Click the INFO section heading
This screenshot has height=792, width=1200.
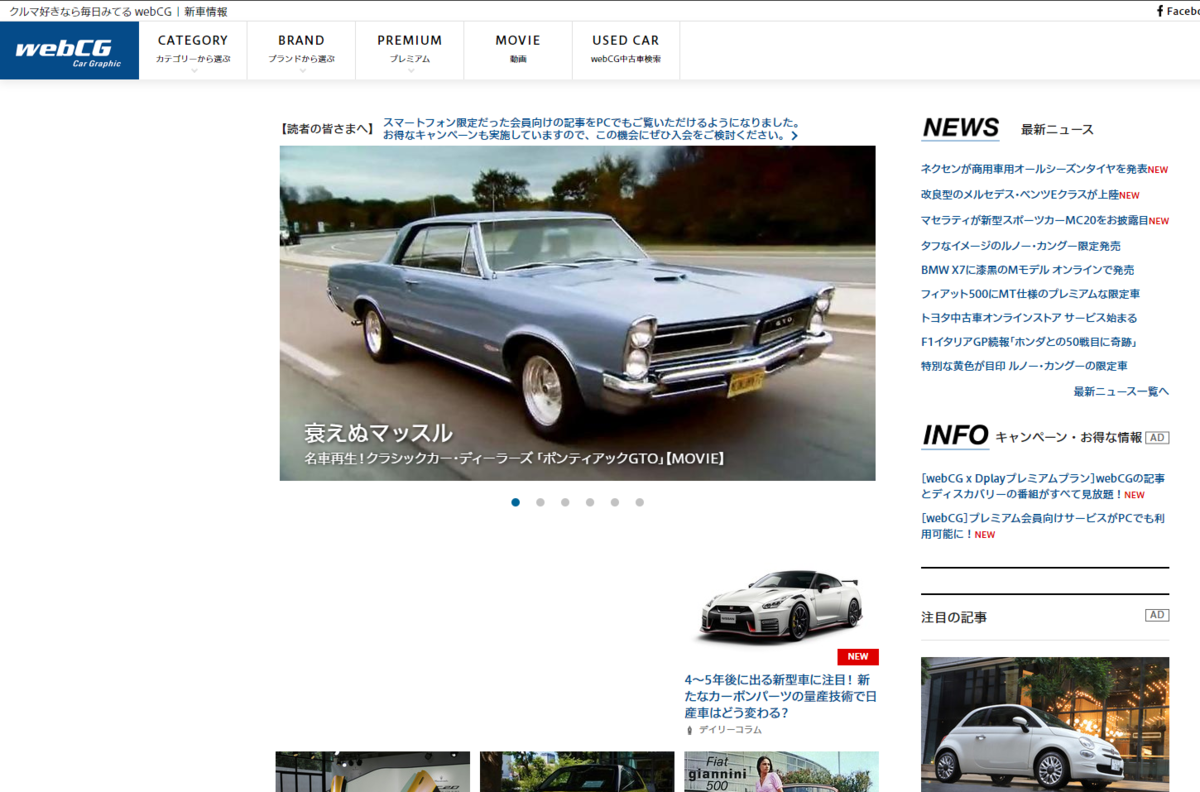click(x=955, y=435)
